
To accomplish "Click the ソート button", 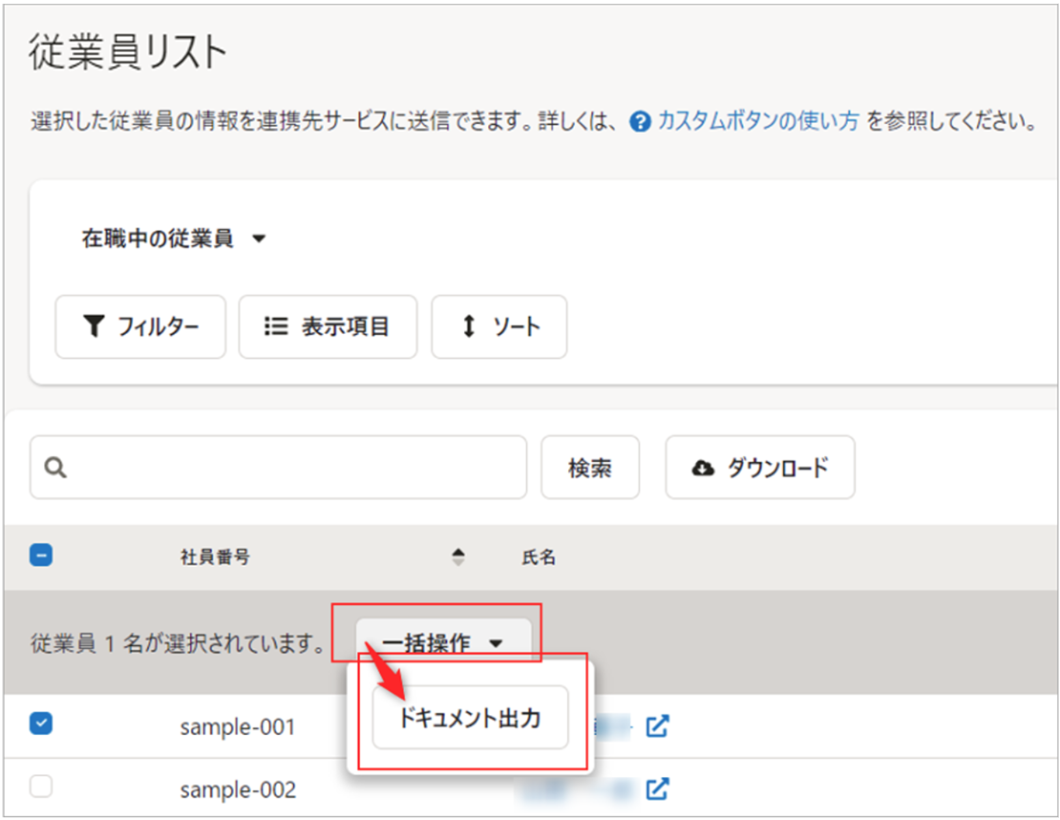I will [499, 327].
